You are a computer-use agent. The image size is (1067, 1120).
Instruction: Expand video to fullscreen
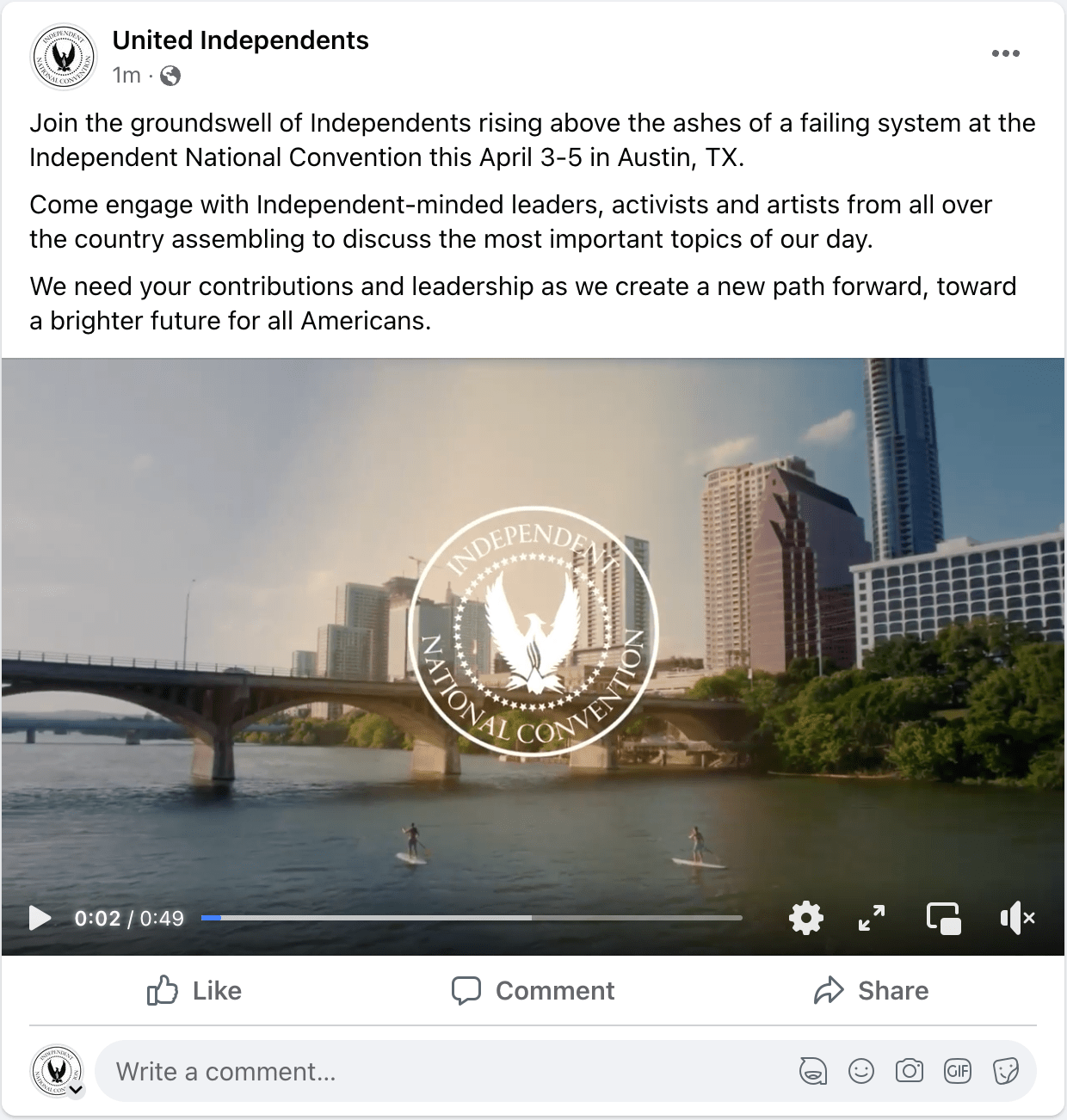click(x=873, y=918)
